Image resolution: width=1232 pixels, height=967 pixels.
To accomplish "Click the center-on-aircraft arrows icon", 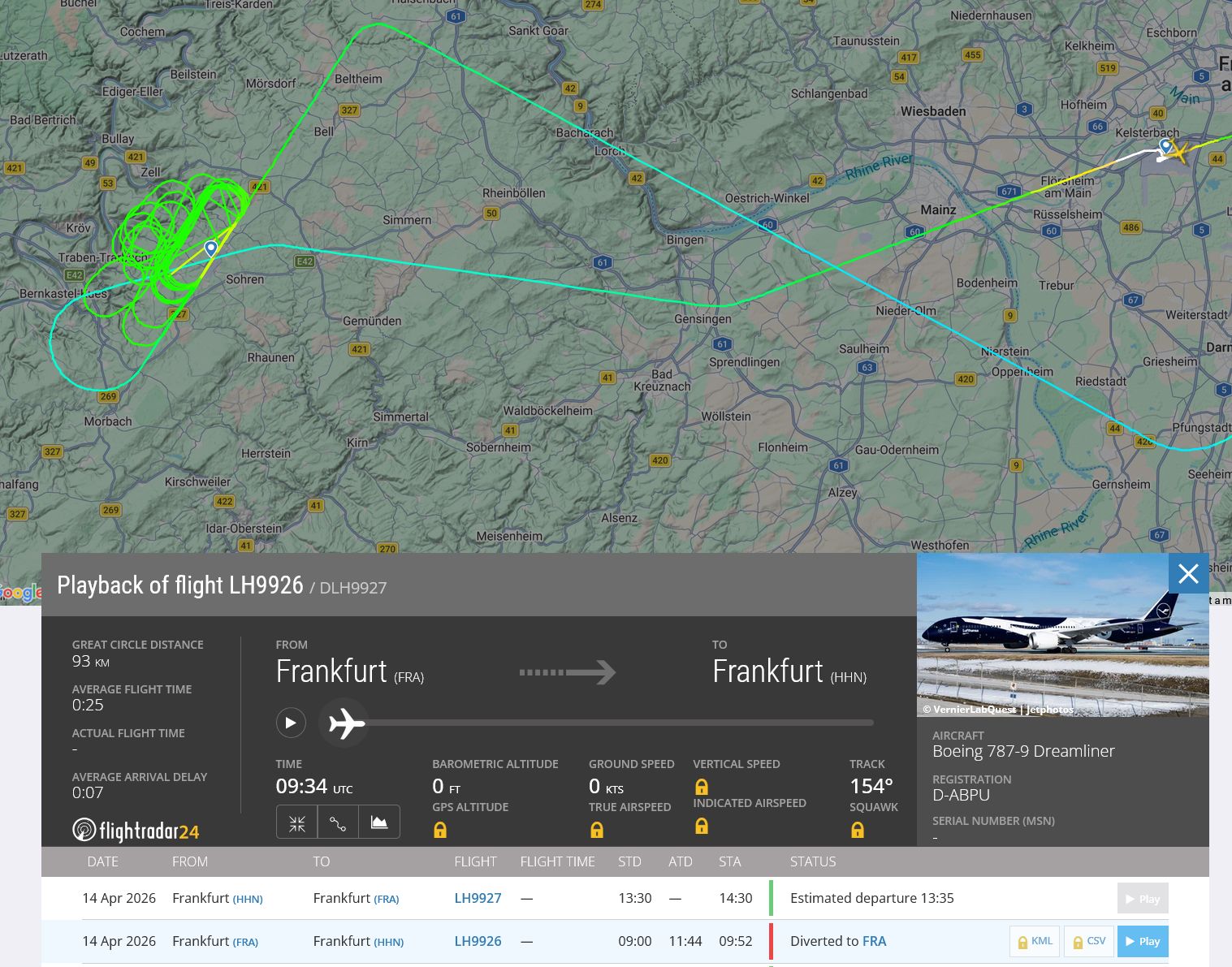I will click(296, 822).
